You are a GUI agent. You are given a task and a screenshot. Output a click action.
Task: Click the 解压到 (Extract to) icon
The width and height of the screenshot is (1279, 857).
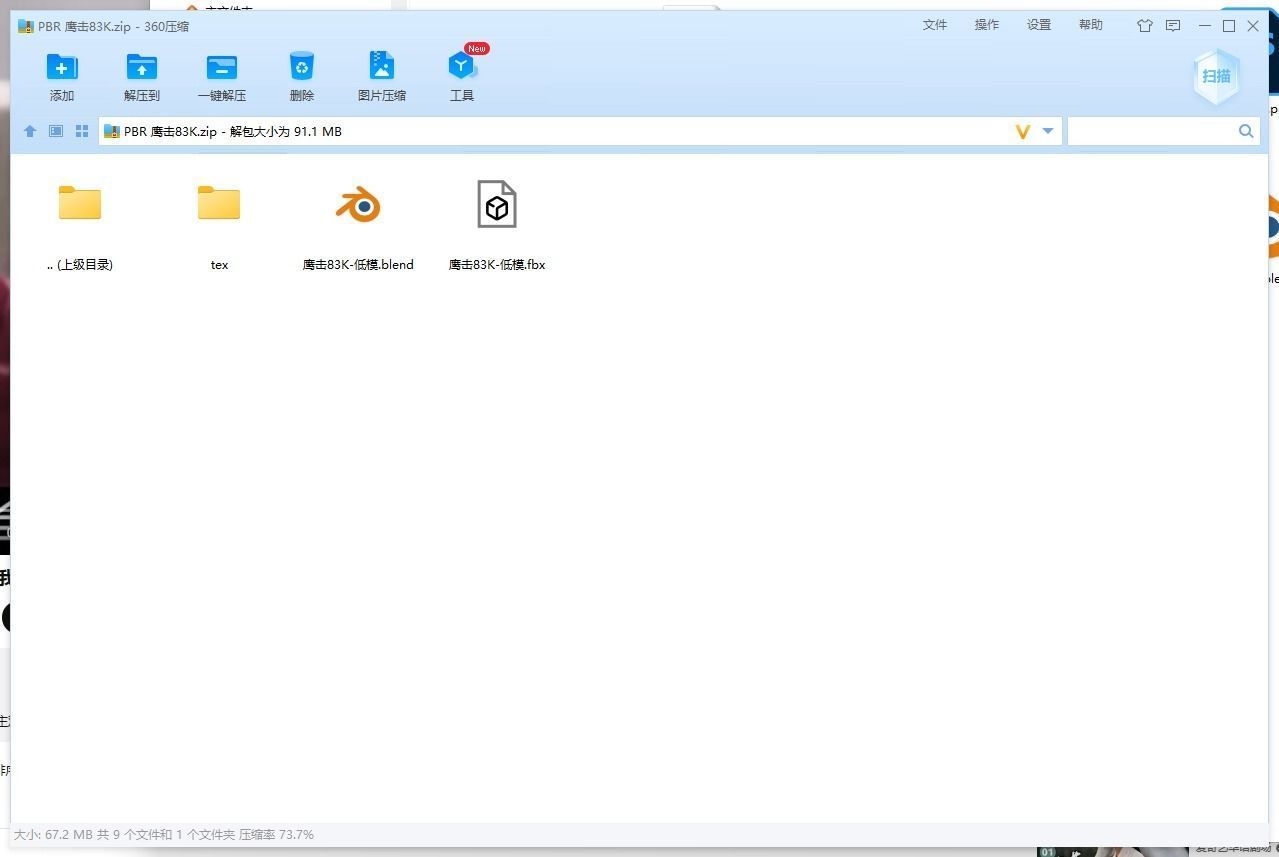click(141, 68)
